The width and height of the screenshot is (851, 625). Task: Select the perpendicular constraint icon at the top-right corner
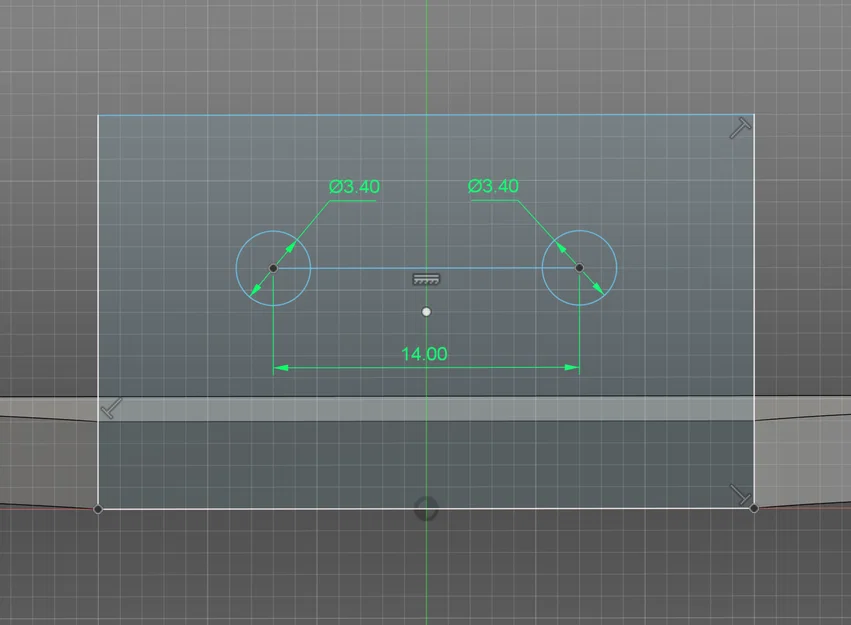click(740, 129)
